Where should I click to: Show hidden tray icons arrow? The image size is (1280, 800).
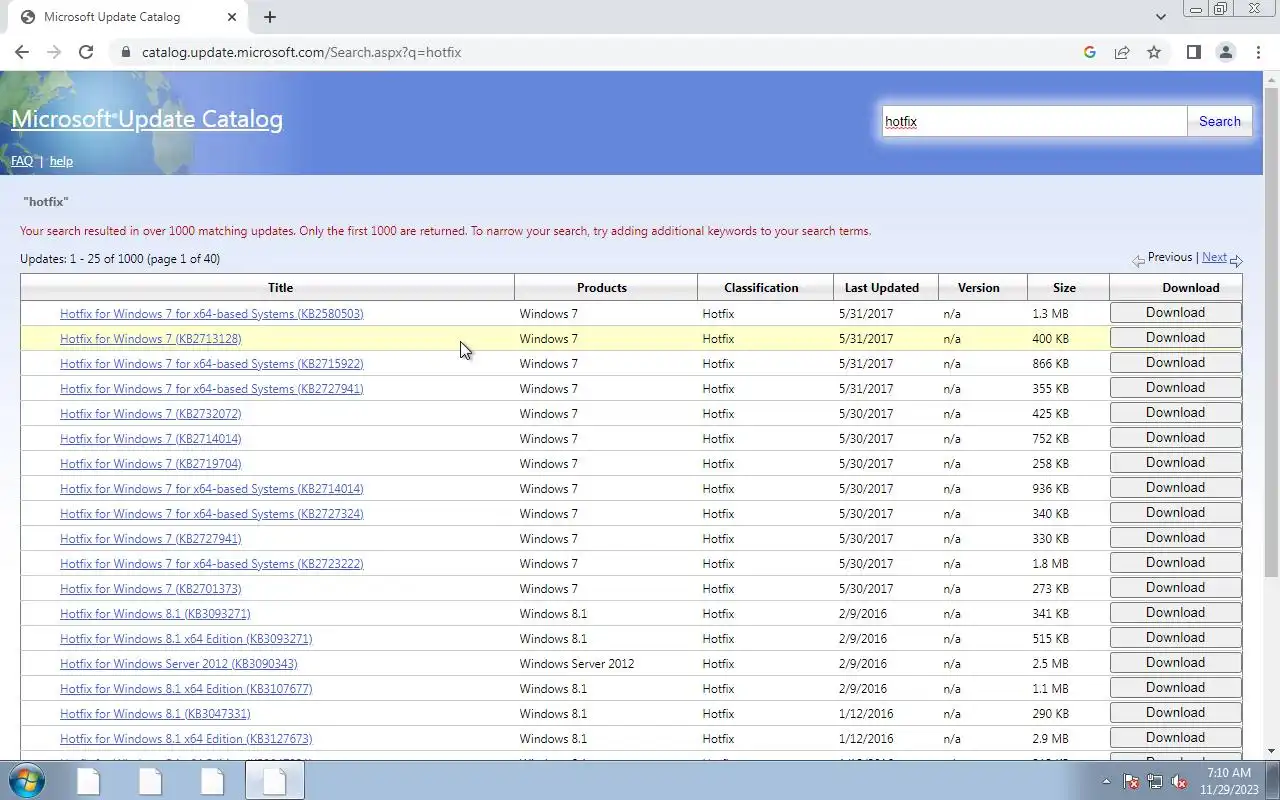coord(1106,781)
